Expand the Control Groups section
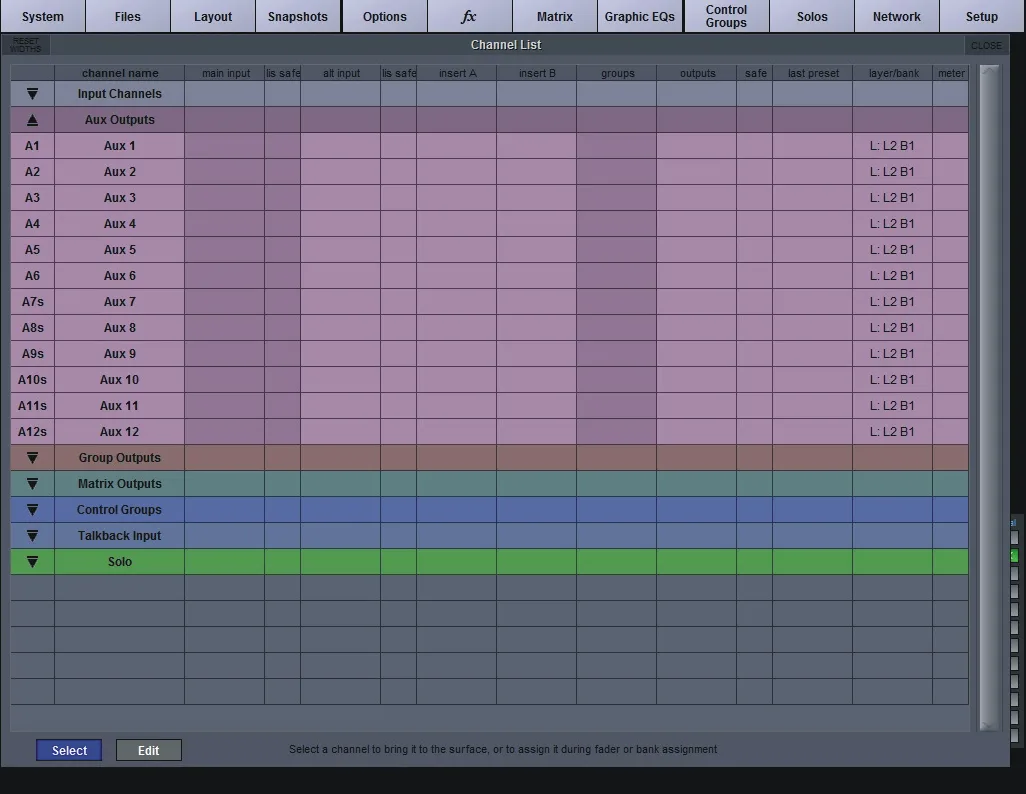1026x794 pixels. 32,510
